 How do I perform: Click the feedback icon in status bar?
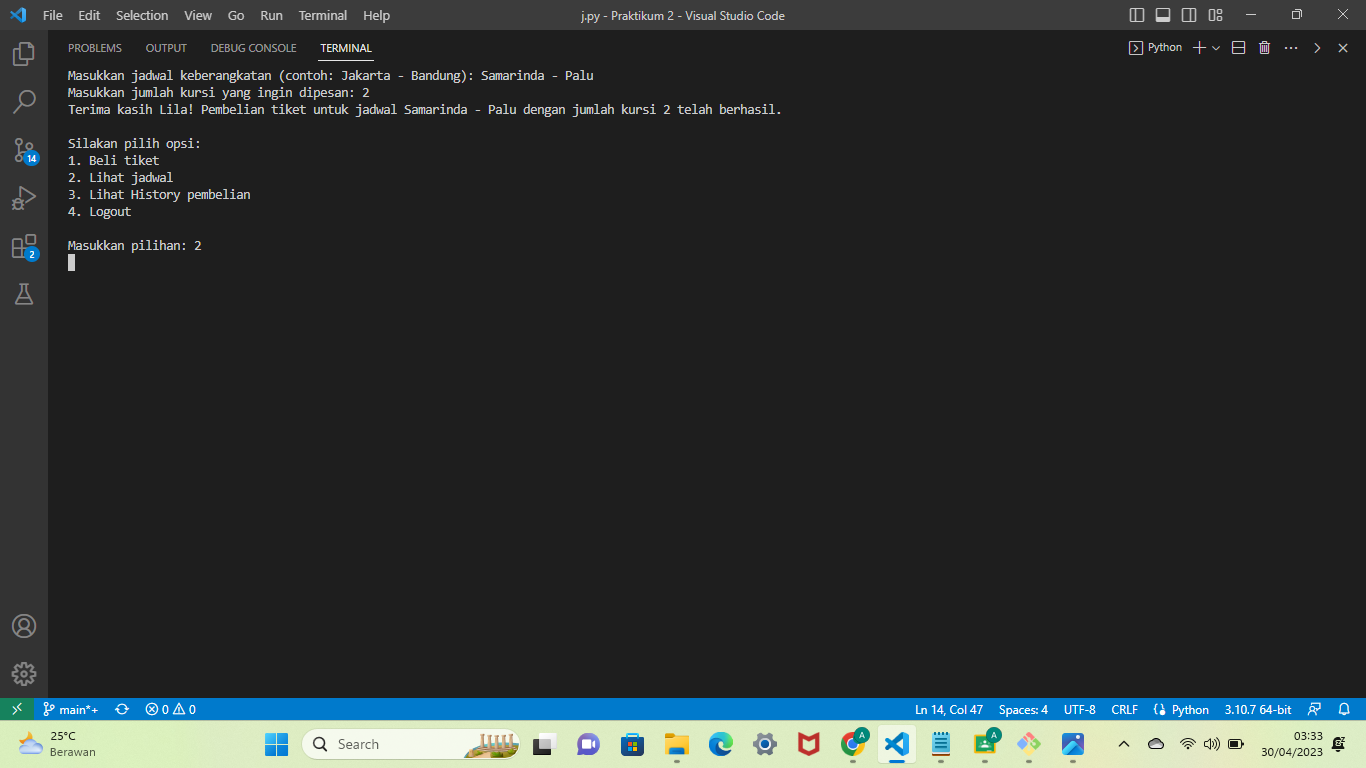(1315, 709)
